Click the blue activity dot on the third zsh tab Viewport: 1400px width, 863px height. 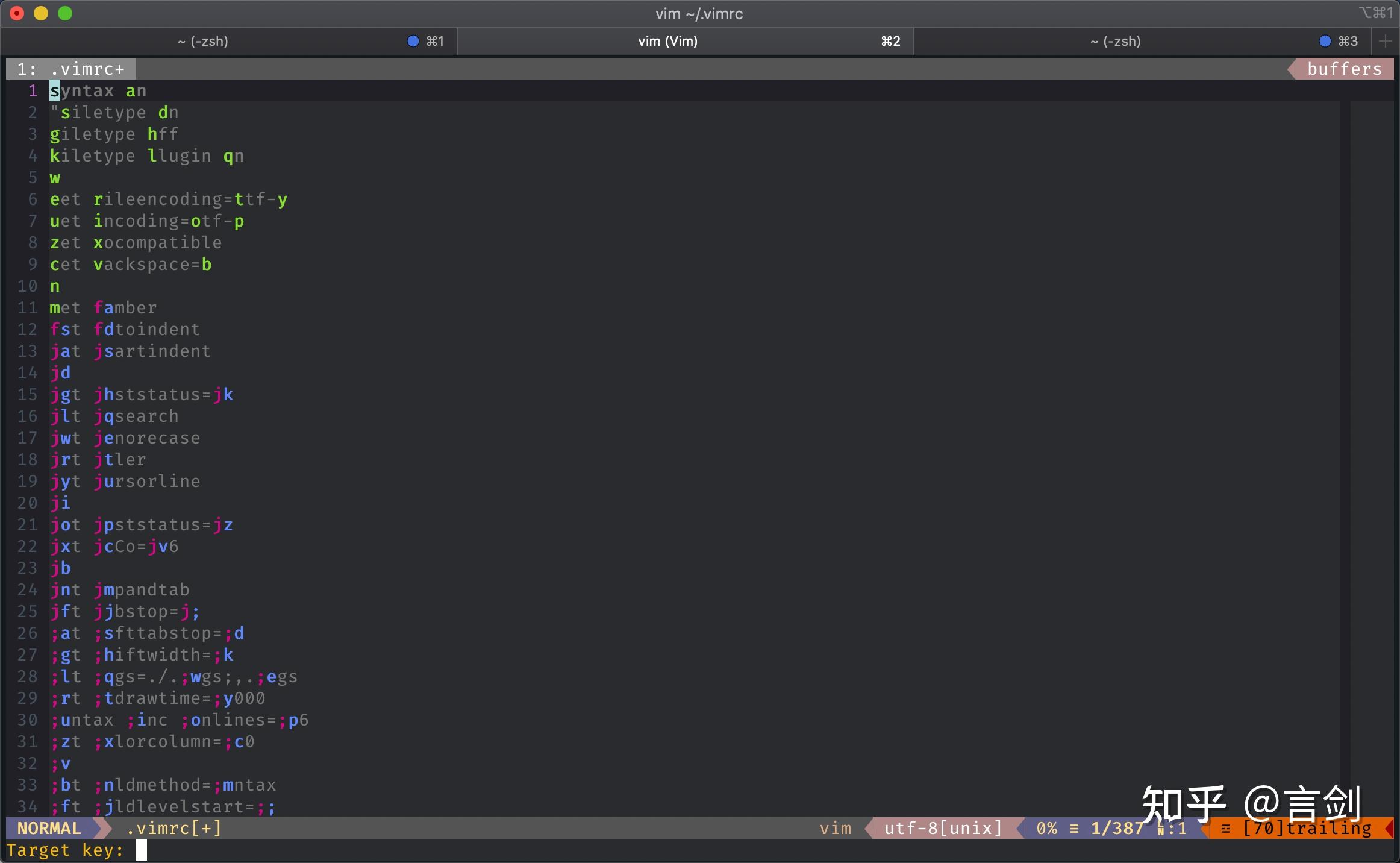click(1325, 41)
